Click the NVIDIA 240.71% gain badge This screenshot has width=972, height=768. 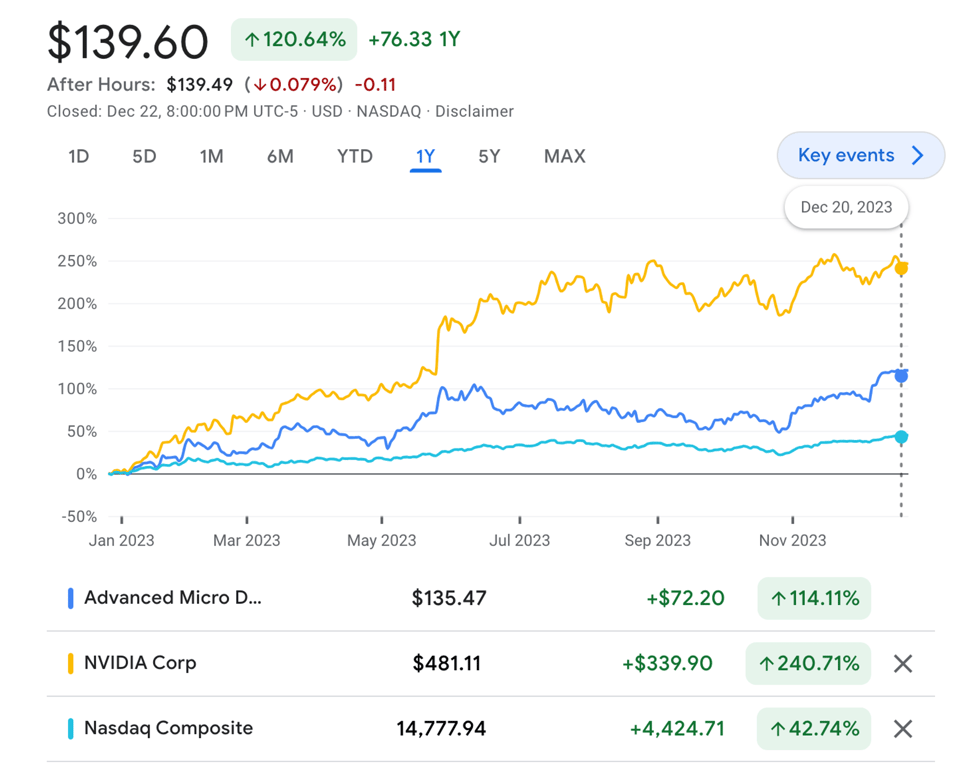(x=808, y=663)
